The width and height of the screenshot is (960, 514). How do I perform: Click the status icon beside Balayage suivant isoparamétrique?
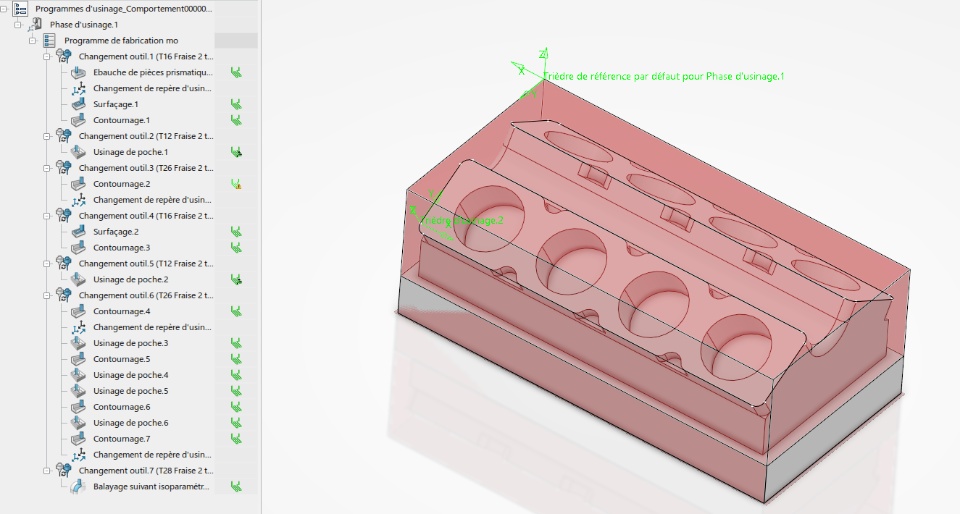coord(236,486)
